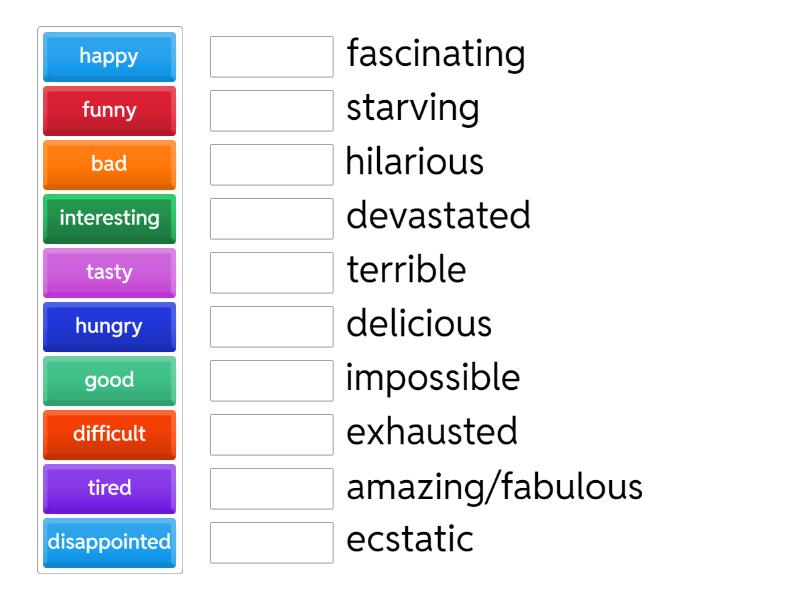
Task: Select the tasty tile
Action: point(108,272)
